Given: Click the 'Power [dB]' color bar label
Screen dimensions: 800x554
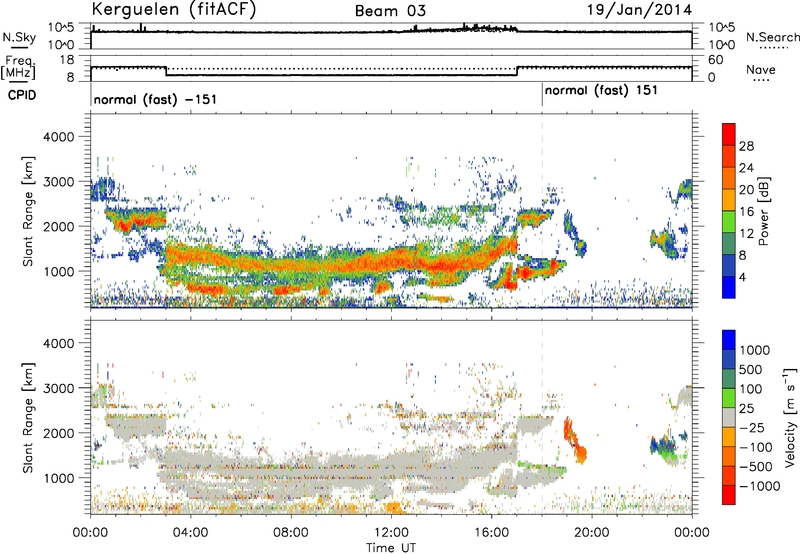Looking at the screenshot, I should coord(764,211).
